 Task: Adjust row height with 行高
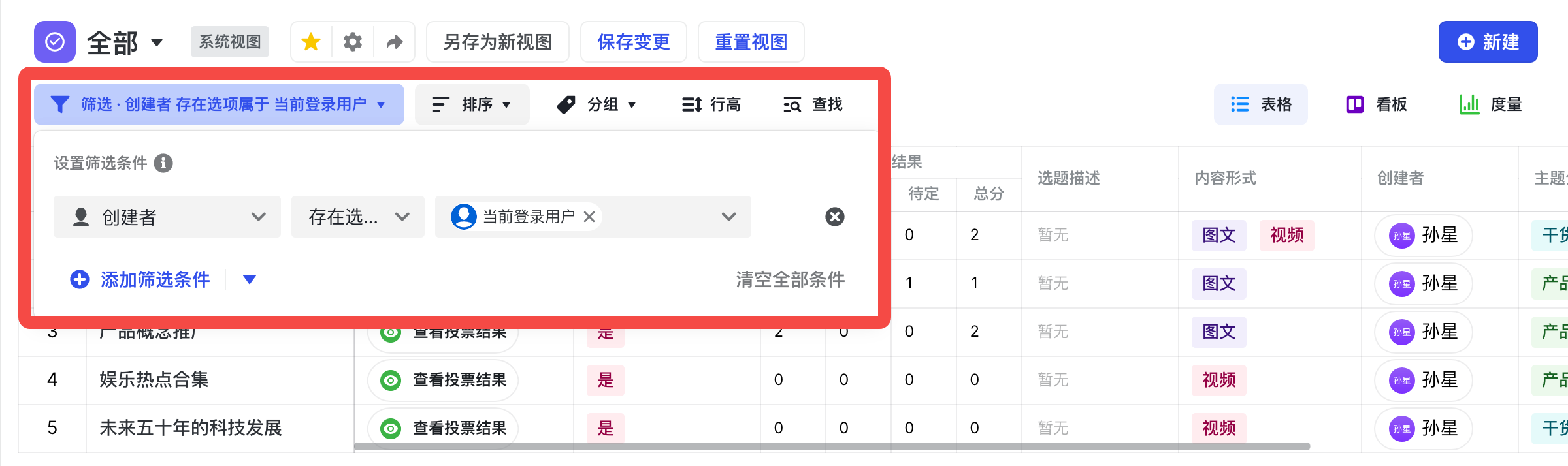coord(711,104)
